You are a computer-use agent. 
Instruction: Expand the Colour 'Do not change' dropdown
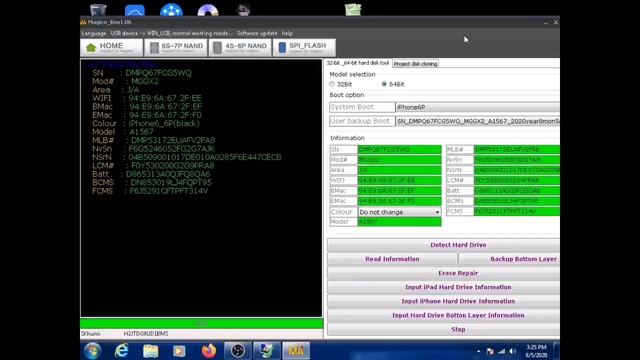[400, 212]
